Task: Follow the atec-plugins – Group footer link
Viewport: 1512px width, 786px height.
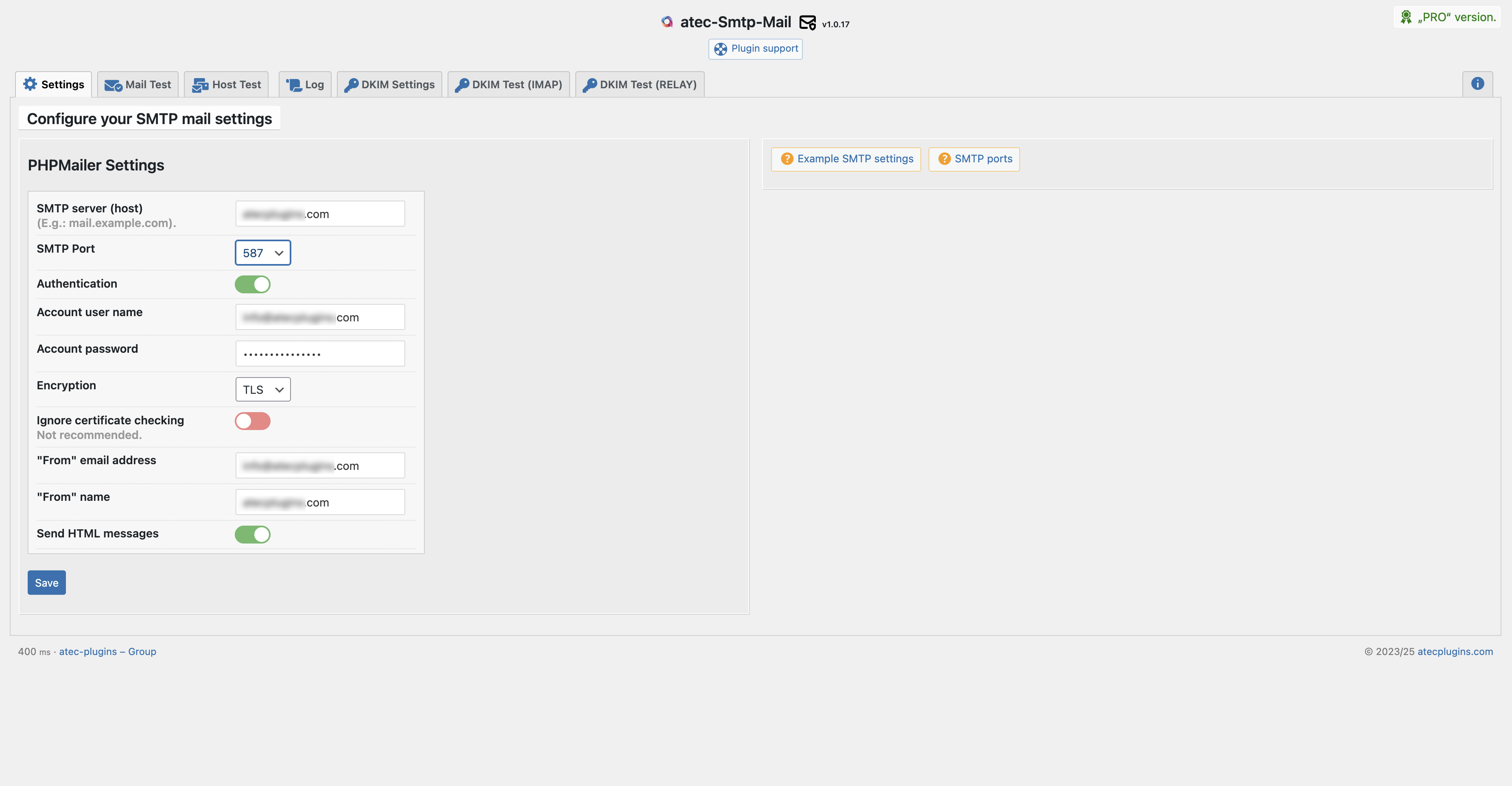Action: tap(107, 652)
